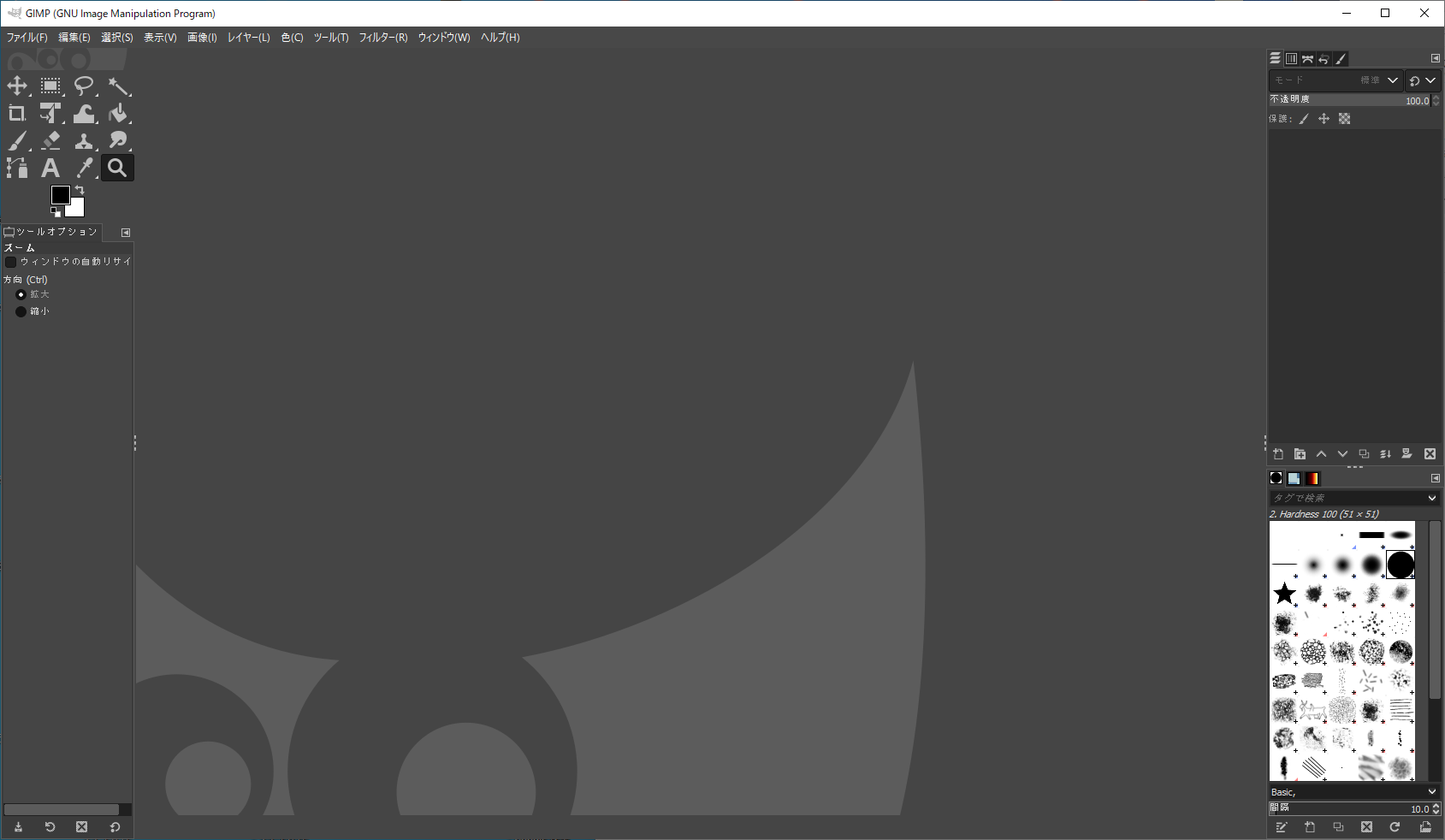The width and height of the screenshot is (1445, 840).
Task: Switch to the Channels tab
Action: point(1292,59)
